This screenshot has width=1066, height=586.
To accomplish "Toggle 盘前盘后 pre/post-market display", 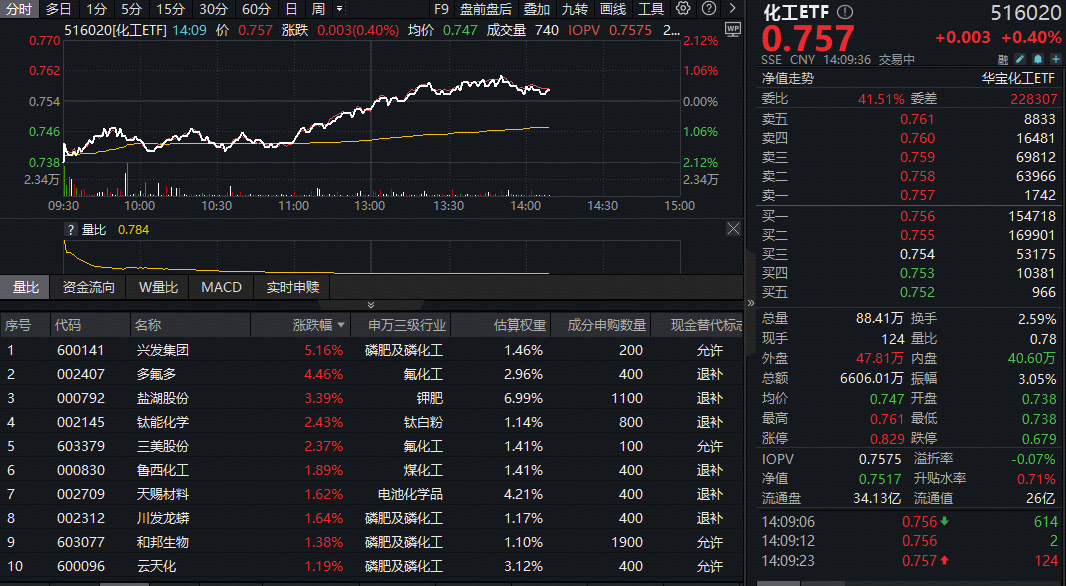I will [486, 9].
